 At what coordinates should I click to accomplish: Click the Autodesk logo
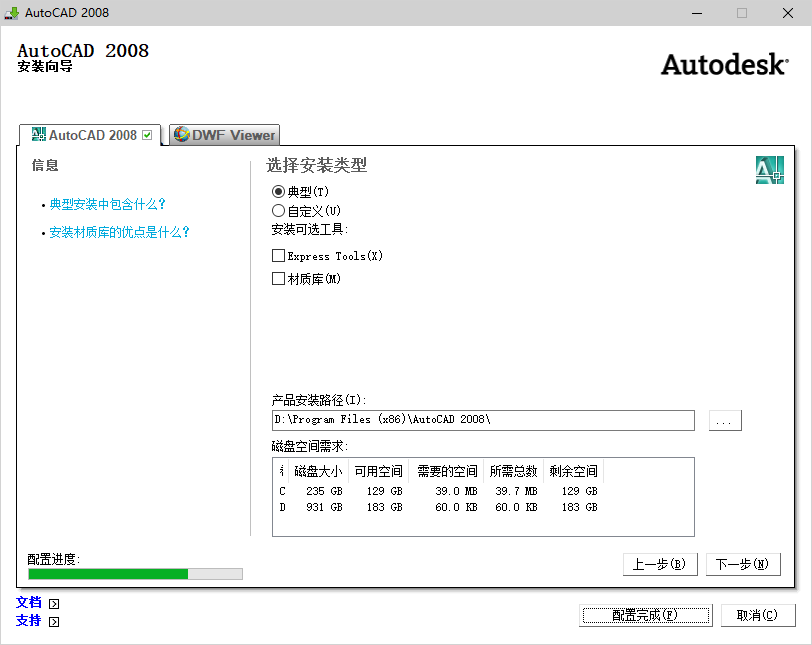(x=723, y=64)
